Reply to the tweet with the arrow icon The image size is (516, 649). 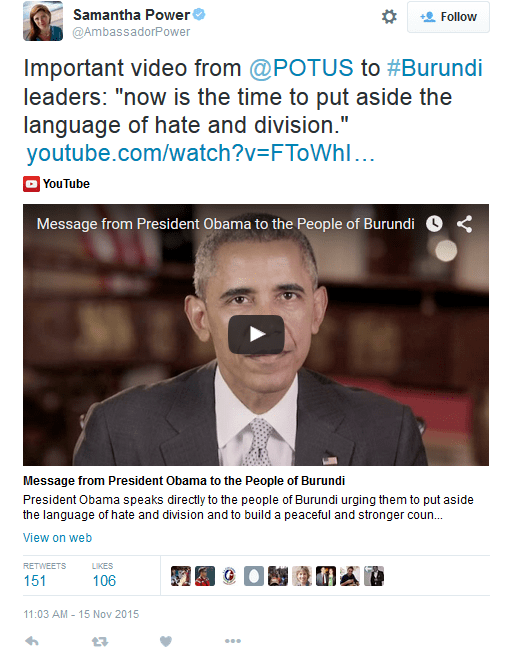tap(32, 641)
